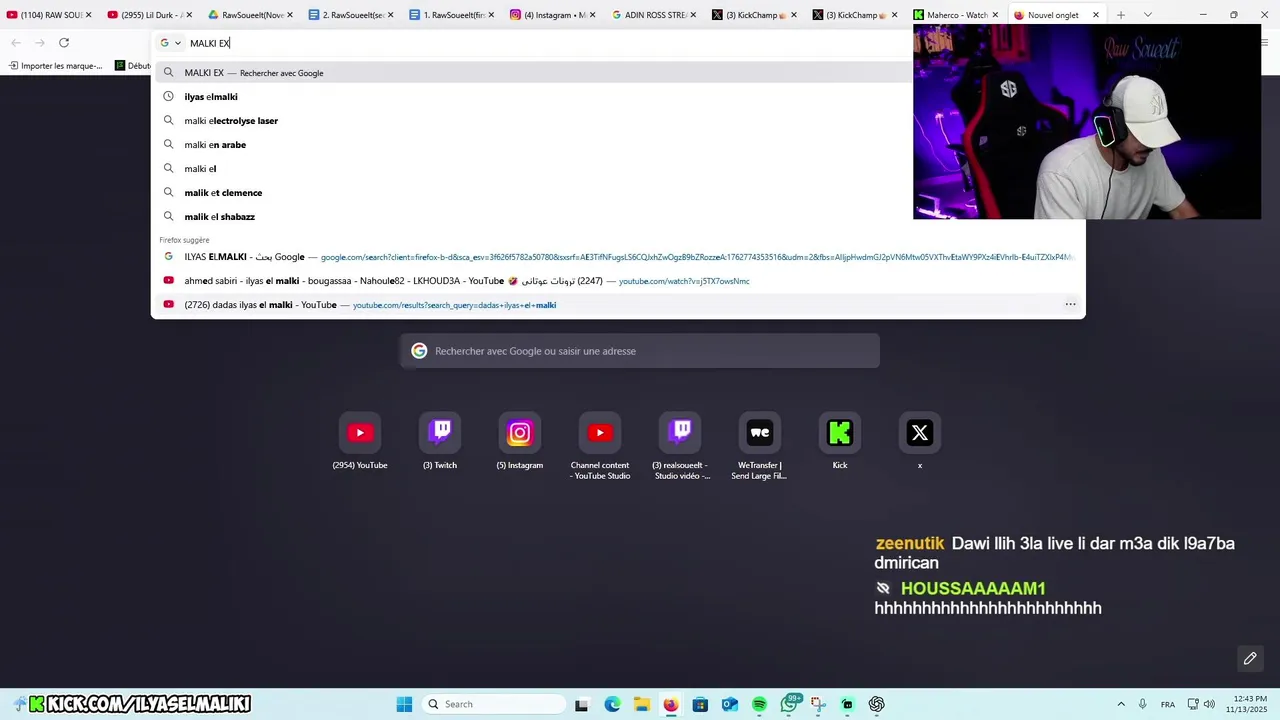The height and width of the screenshot is (720, 1280).
Task: Select 'malik et clemence' suggestion
Action: click(618, 193)
